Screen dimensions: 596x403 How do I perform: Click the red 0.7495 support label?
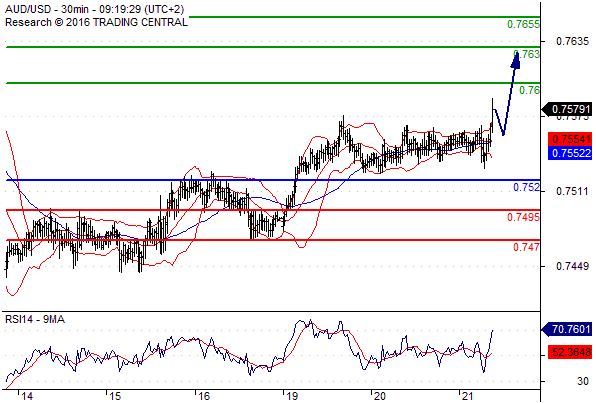click(523, 217)
